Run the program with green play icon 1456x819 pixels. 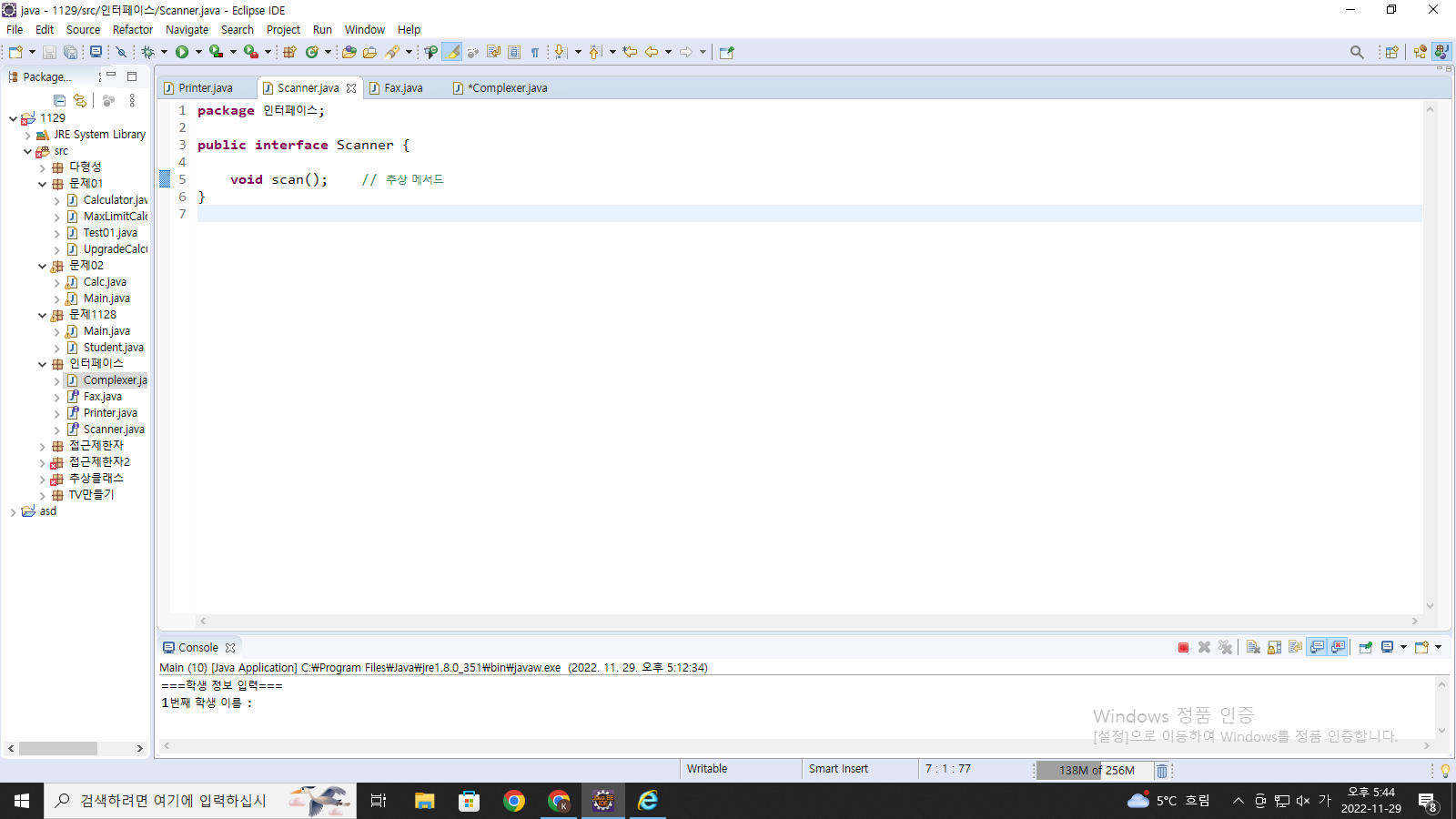[182, 52]
